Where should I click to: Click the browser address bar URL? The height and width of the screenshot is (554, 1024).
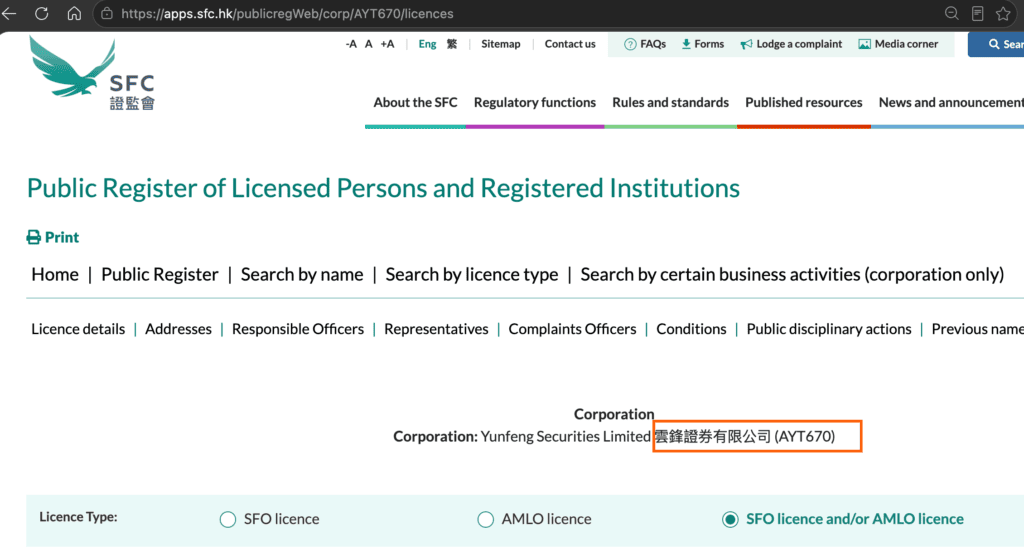coord(287,14)
